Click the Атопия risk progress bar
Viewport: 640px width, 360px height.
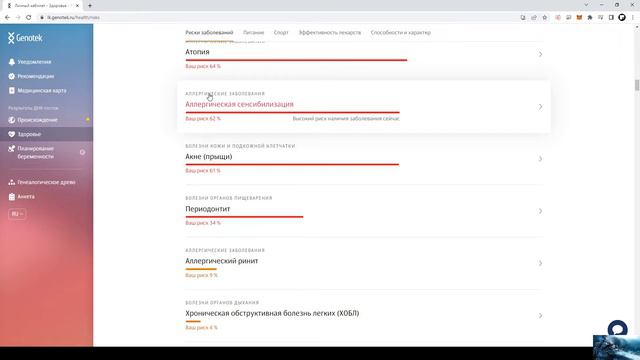coord(296,60)
